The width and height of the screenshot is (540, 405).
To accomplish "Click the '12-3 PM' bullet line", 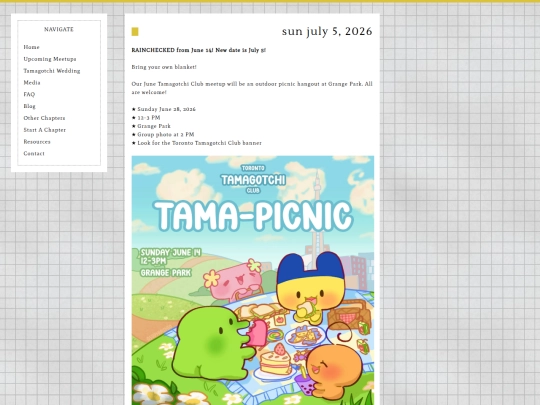I will (146, 118).
